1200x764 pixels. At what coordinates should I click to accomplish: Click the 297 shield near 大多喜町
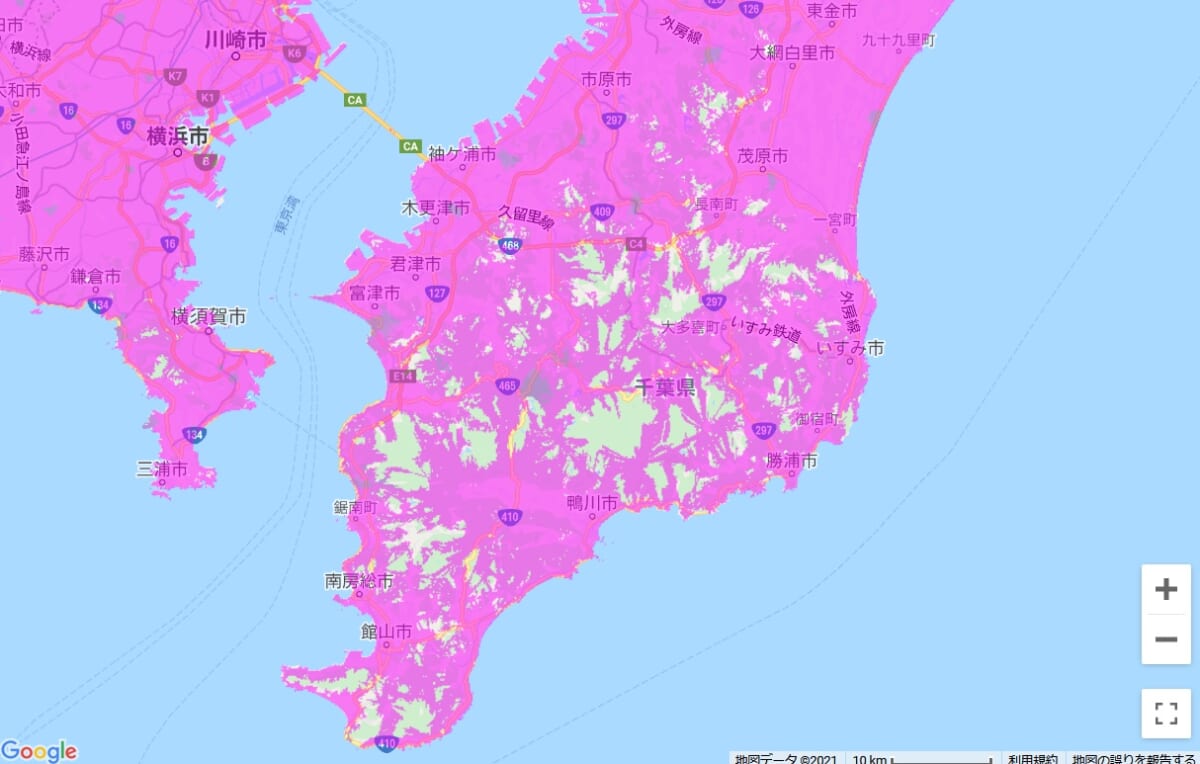point(713,300)
